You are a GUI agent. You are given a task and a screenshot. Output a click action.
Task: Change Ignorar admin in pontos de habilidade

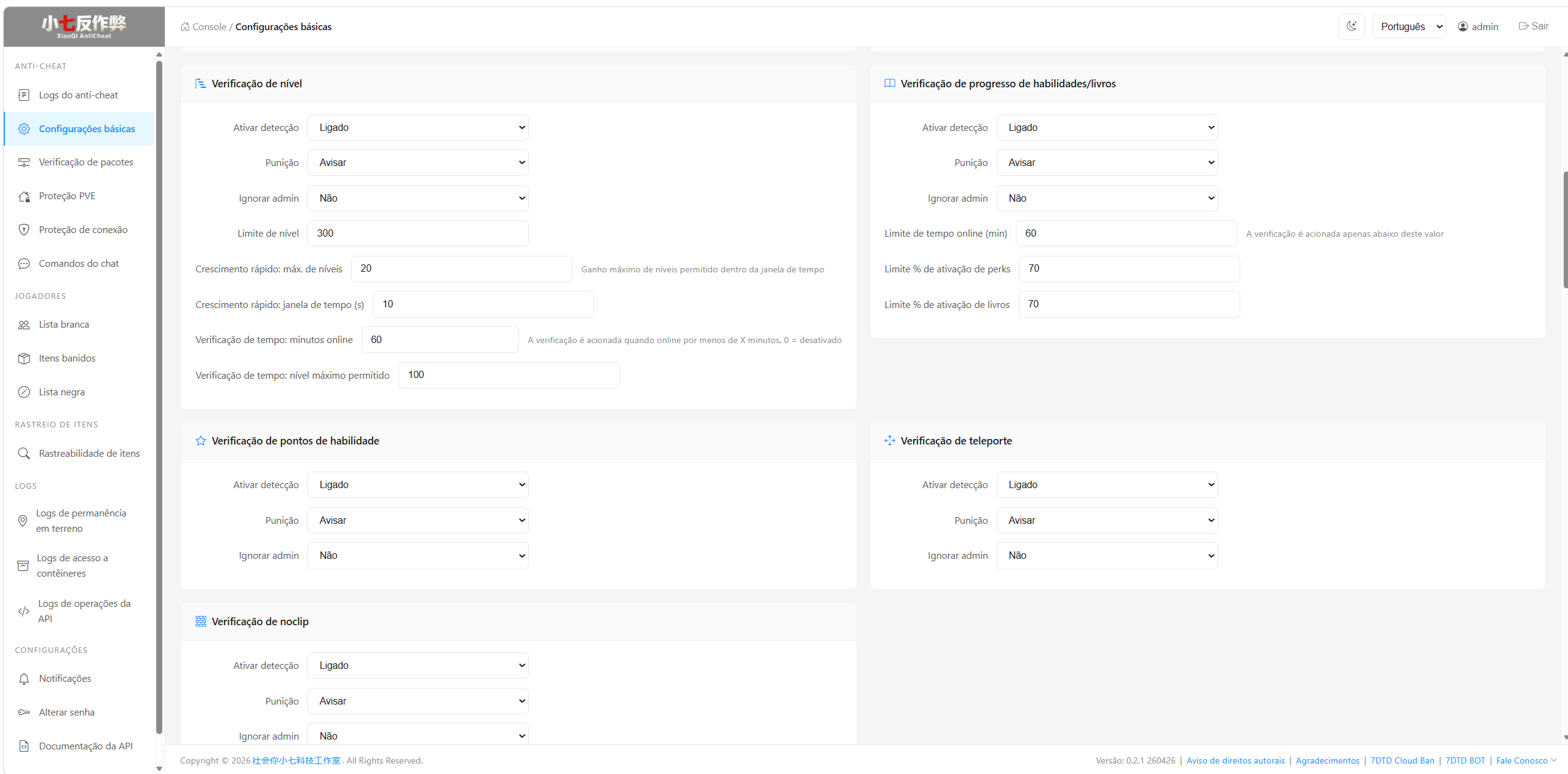click(418, 556)
